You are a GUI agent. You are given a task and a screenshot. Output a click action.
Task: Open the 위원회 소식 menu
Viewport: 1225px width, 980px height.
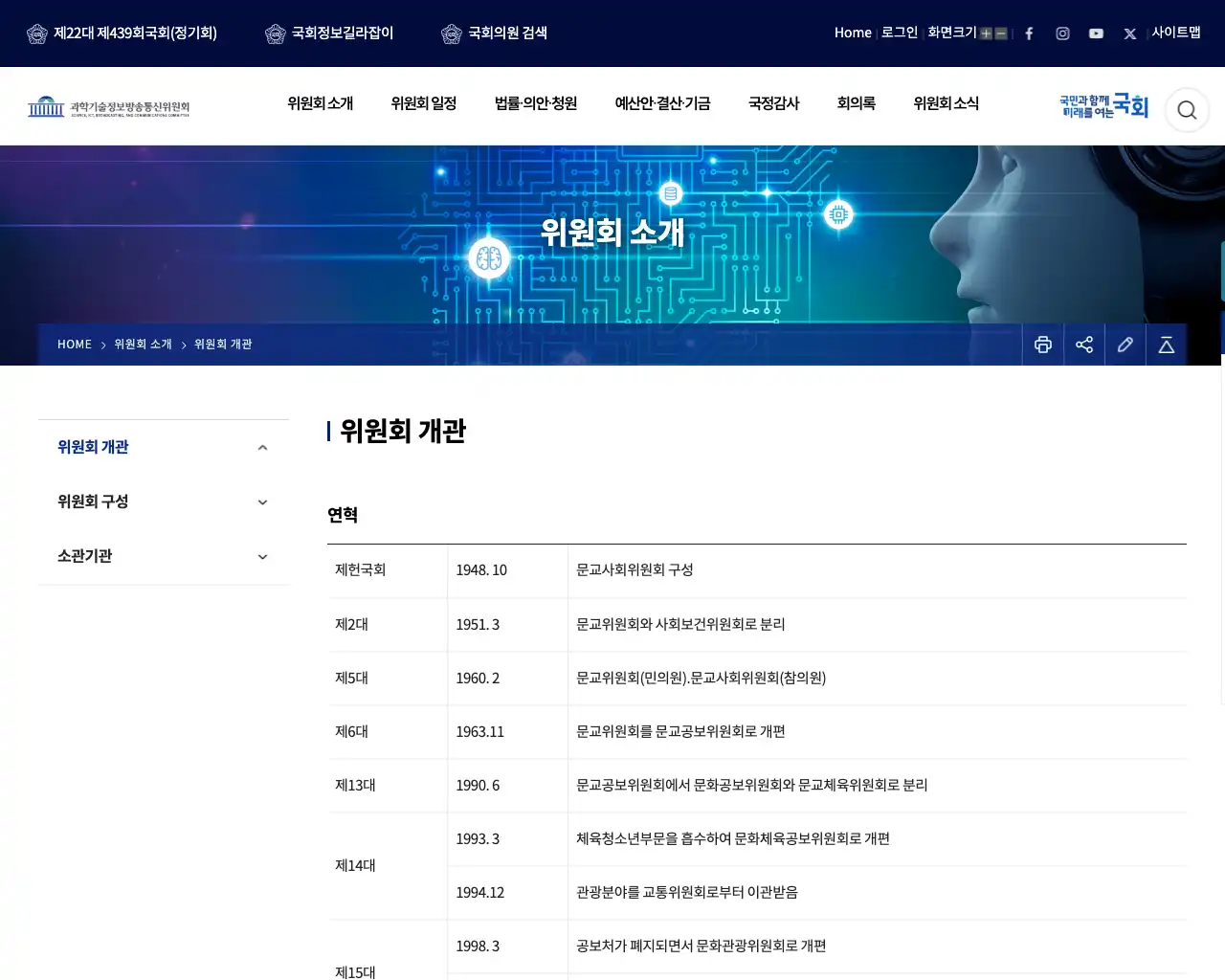(947, 103)
